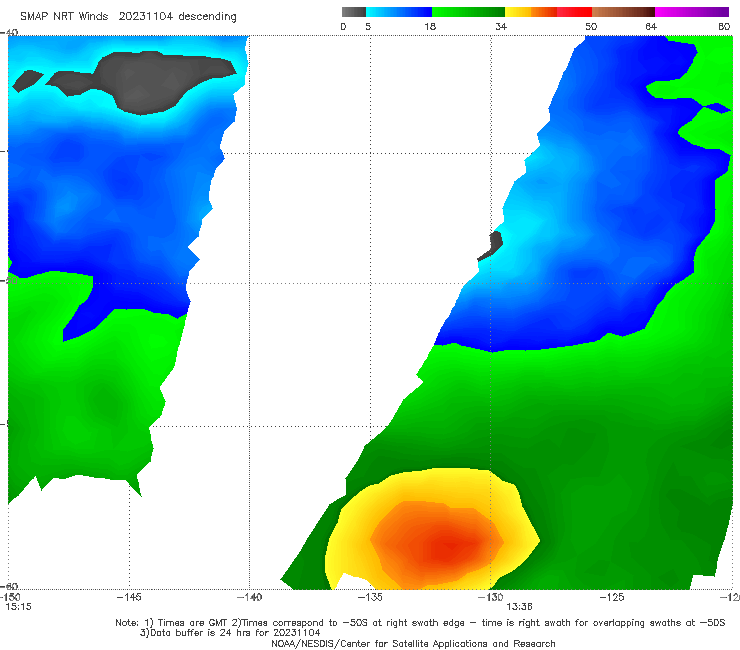Image resolution: width=740 pixels, height=650 pixels.
Task: Click the longitude label "-145"
Action: click(x=129, y=597)
